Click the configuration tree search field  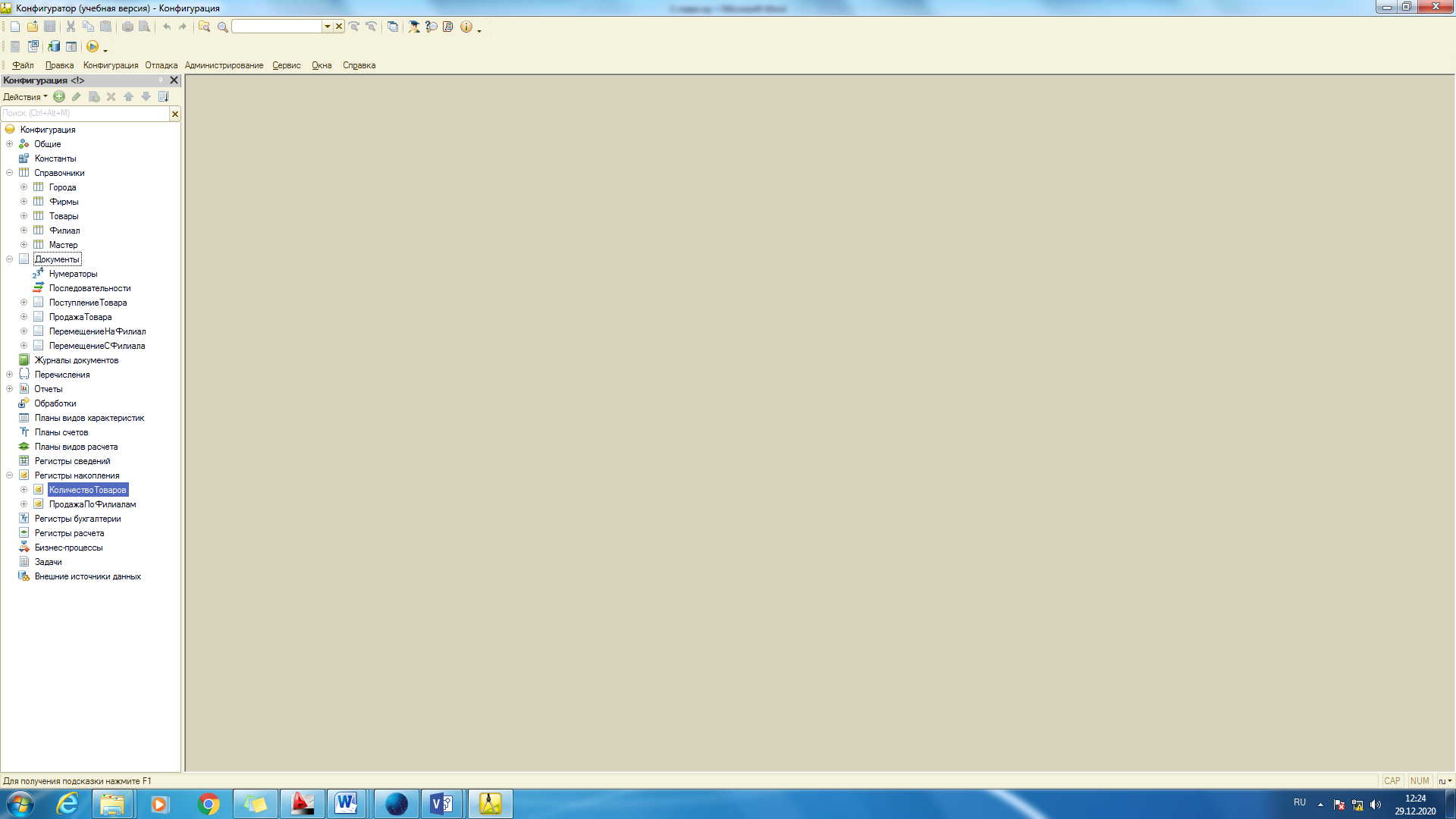85,114
